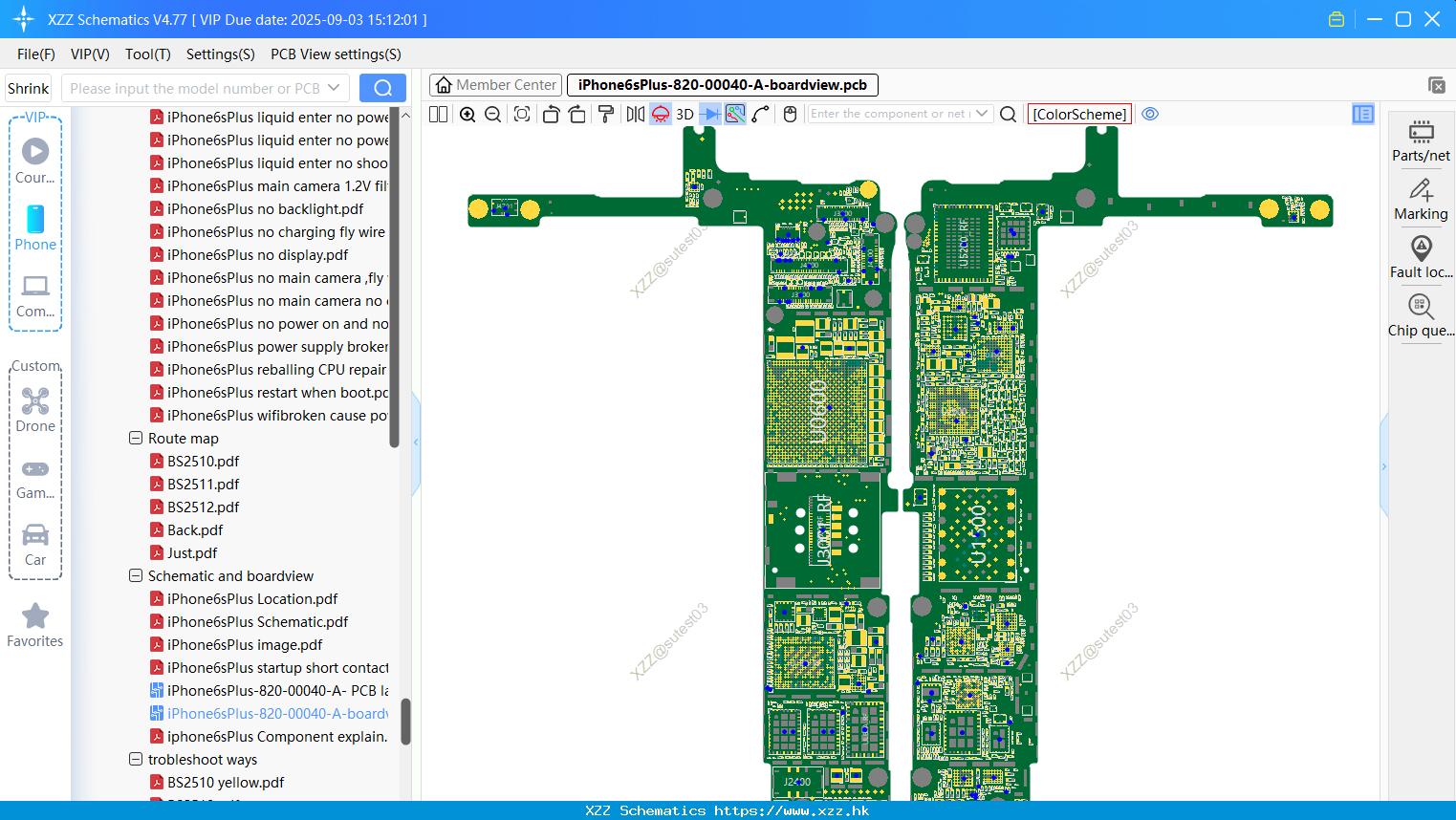This screenshot has width=1456, height=820.
Task: Open component or net dropdown arrow
Action: click(x=982, y=114)
